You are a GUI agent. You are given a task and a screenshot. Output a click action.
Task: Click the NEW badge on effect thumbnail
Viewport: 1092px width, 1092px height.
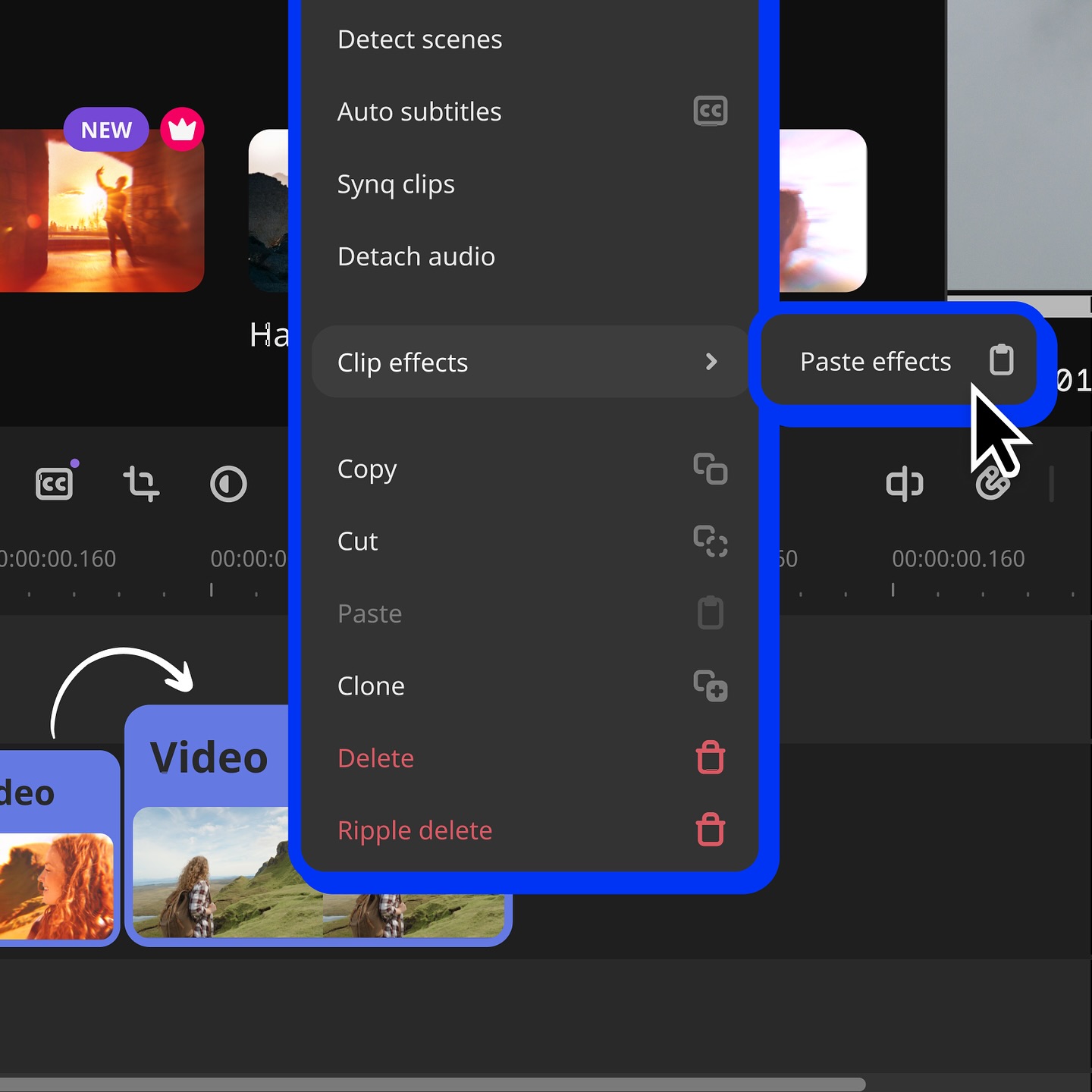click(x=106, y=130)
